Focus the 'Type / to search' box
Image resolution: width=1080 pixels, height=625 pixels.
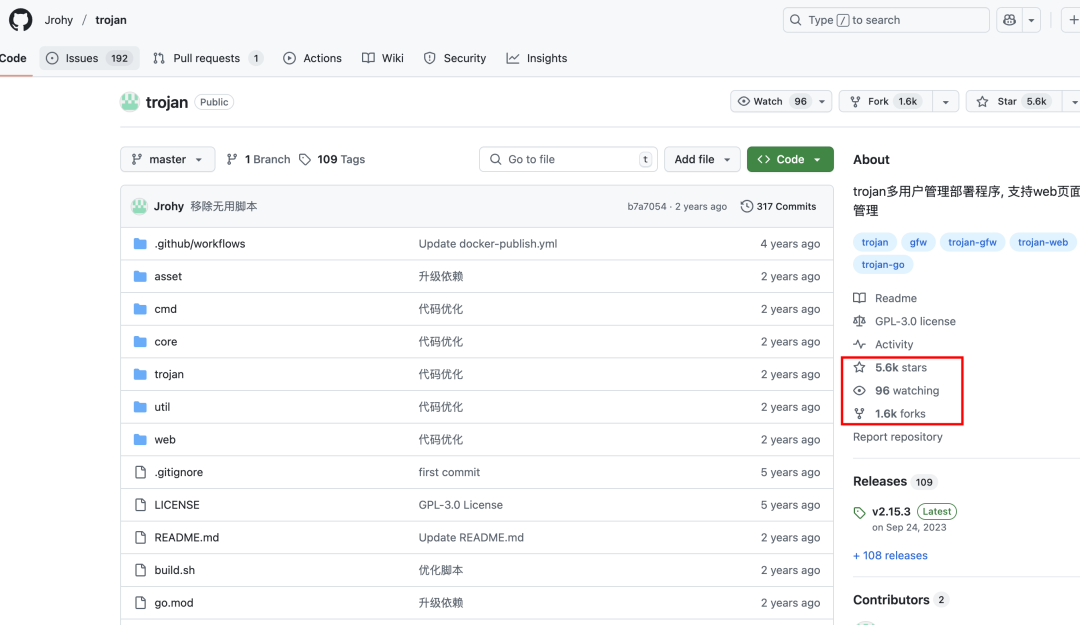[886, 20]
